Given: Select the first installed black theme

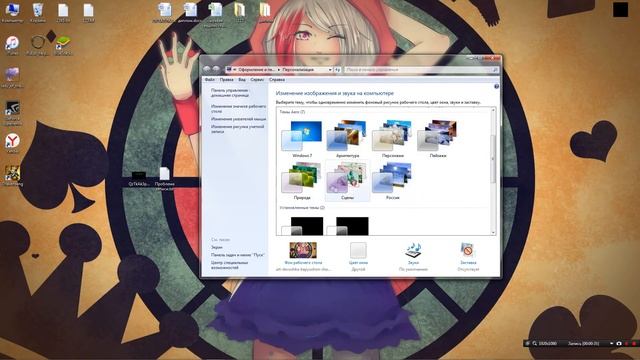Looking at the screenshot, I should 303,226.
